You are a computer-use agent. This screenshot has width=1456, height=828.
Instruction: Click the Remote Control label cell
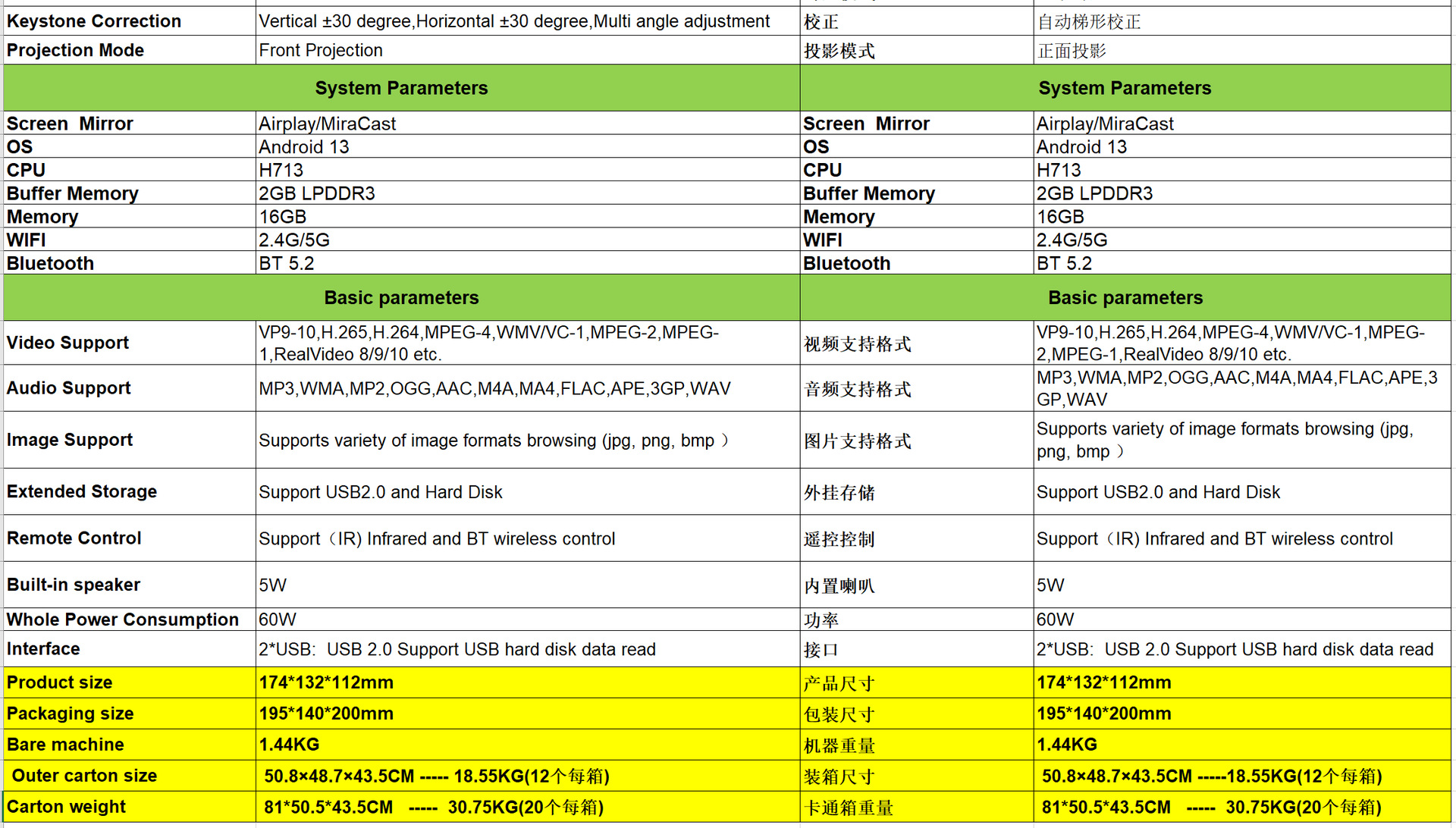[x=74, y=538]
